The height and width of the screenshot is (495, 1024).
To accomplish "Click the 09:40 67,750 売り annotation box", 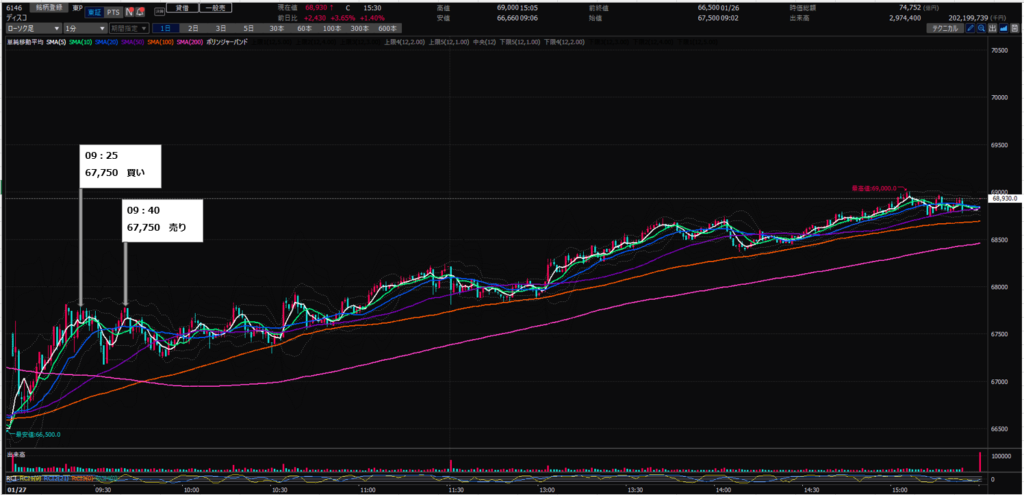I will click(x=164, y=219).
